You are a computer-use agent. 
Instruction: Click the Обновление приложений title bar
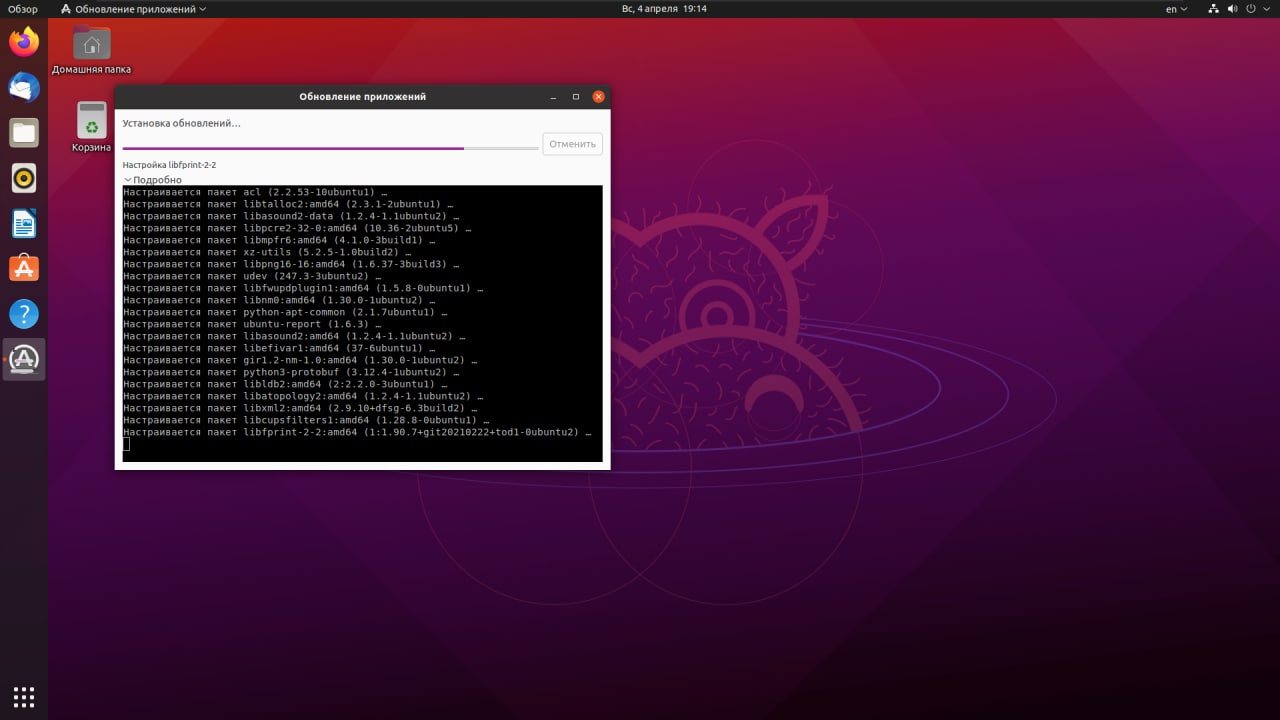click(x=362, y=97)
